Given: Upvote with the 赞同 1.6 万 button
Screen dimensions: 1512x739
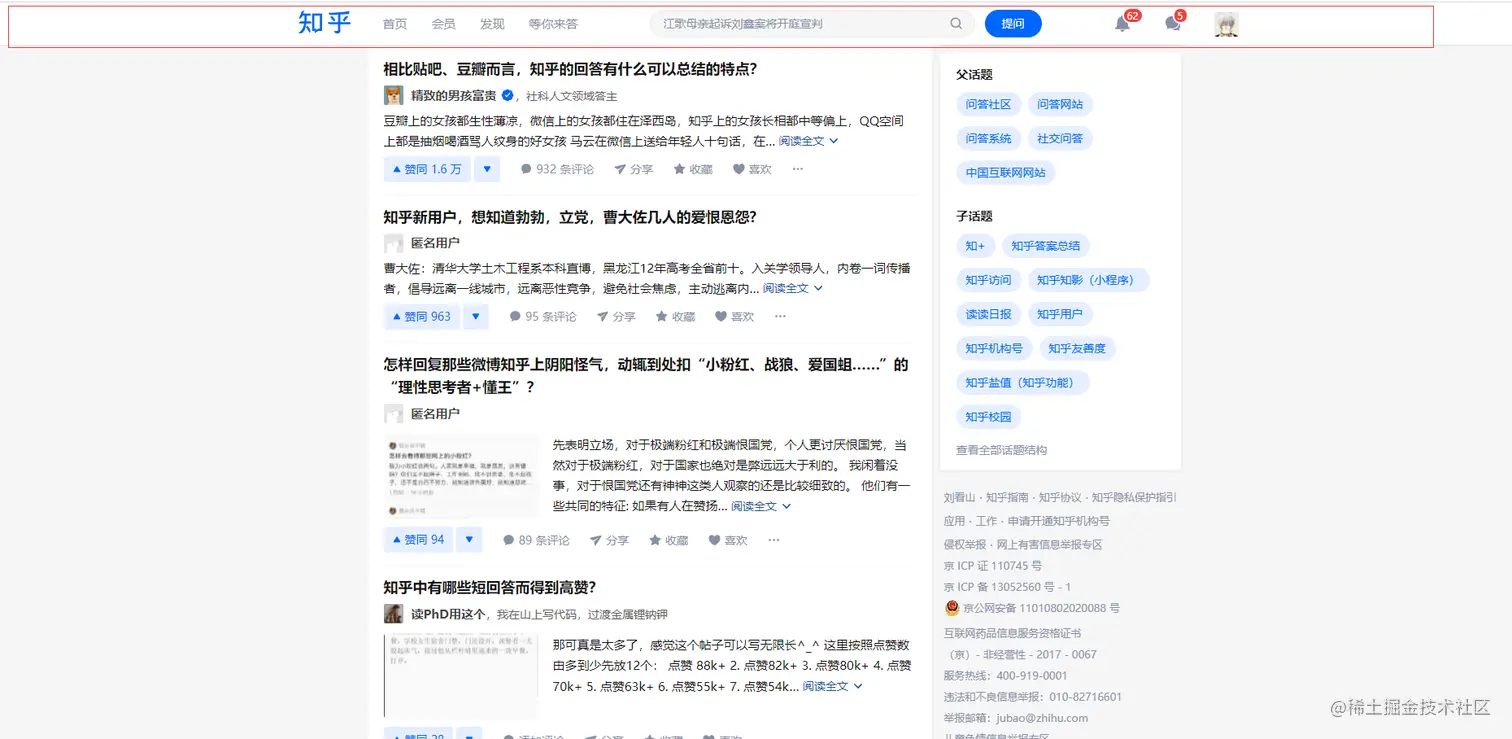Looking at the screenshot, I should (x=427, y=169).
